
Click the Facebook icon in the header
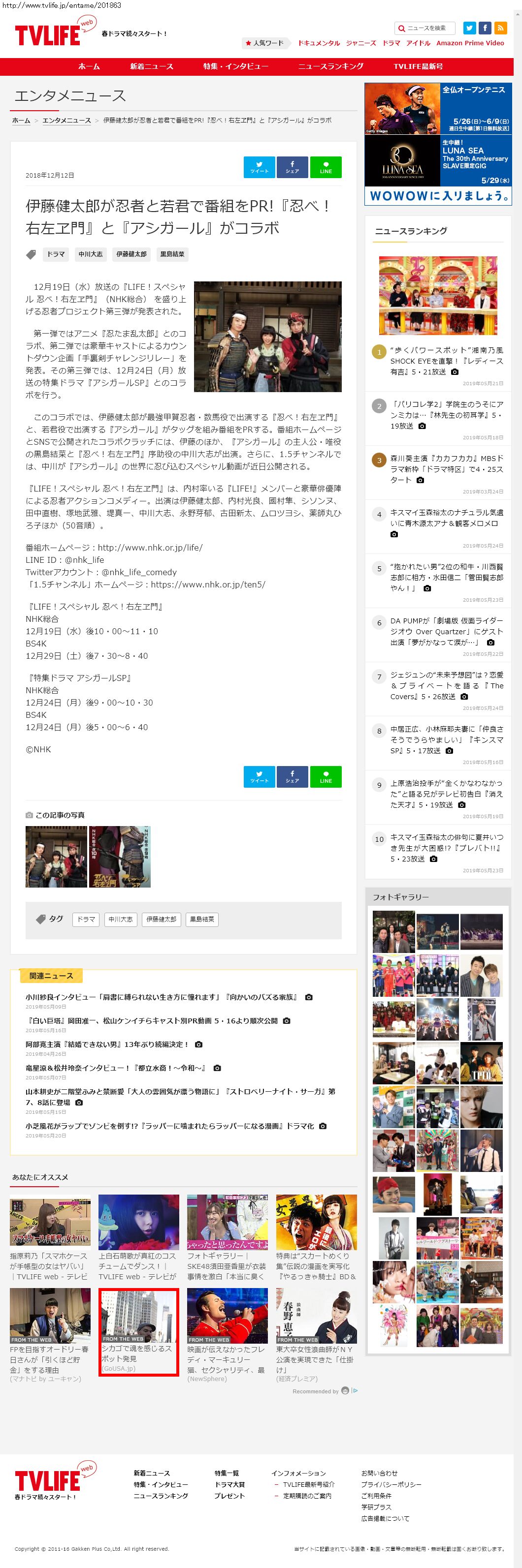point(485,28)
